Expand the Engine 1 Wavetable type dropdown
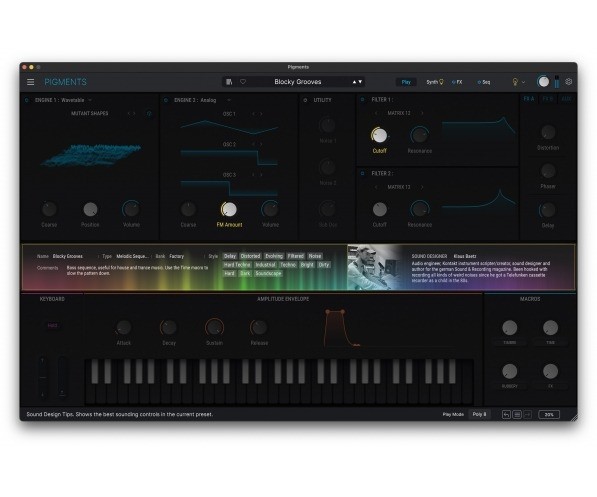Viewport: 597px width, 497px height. pos(90,100)
